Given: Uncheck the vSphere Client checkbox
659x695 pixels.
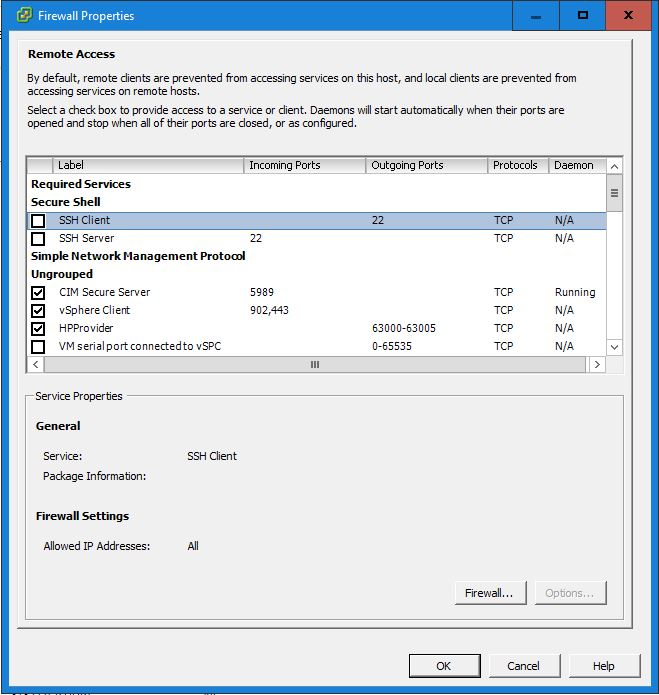Looking at the screenshot, I should (38, 311).
